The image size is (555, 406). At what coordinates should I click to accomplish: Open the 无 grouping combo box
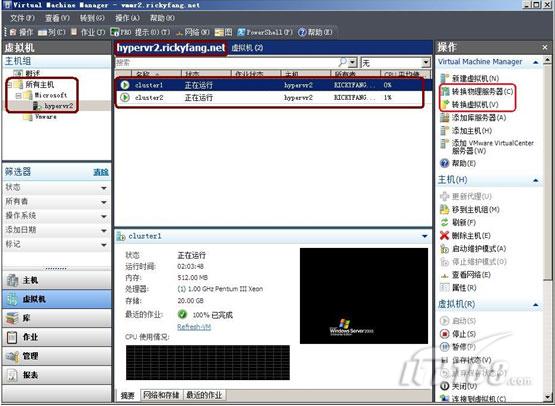coord(395,63)
